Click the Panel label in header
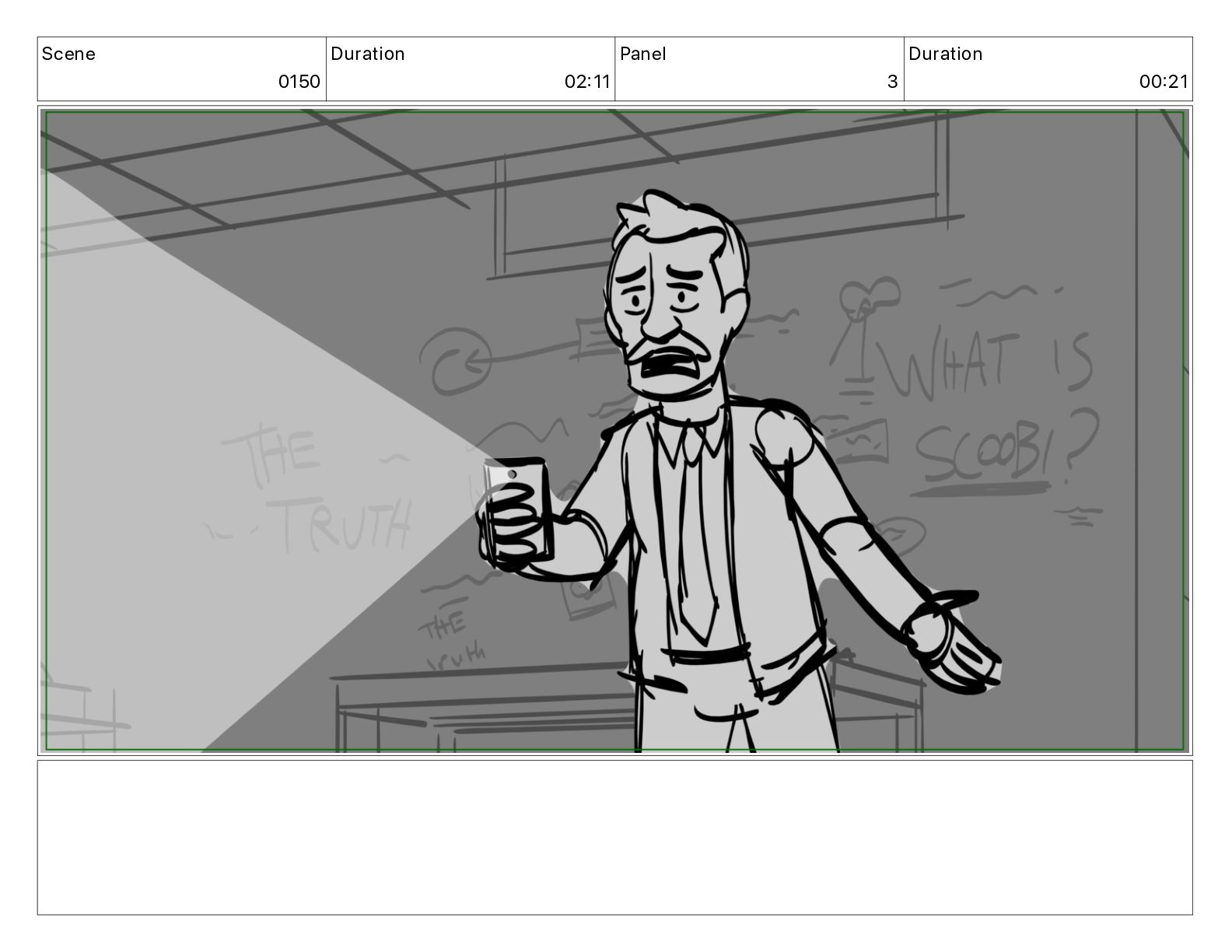This screenshot has height=952, width=1232. (643, 54)
